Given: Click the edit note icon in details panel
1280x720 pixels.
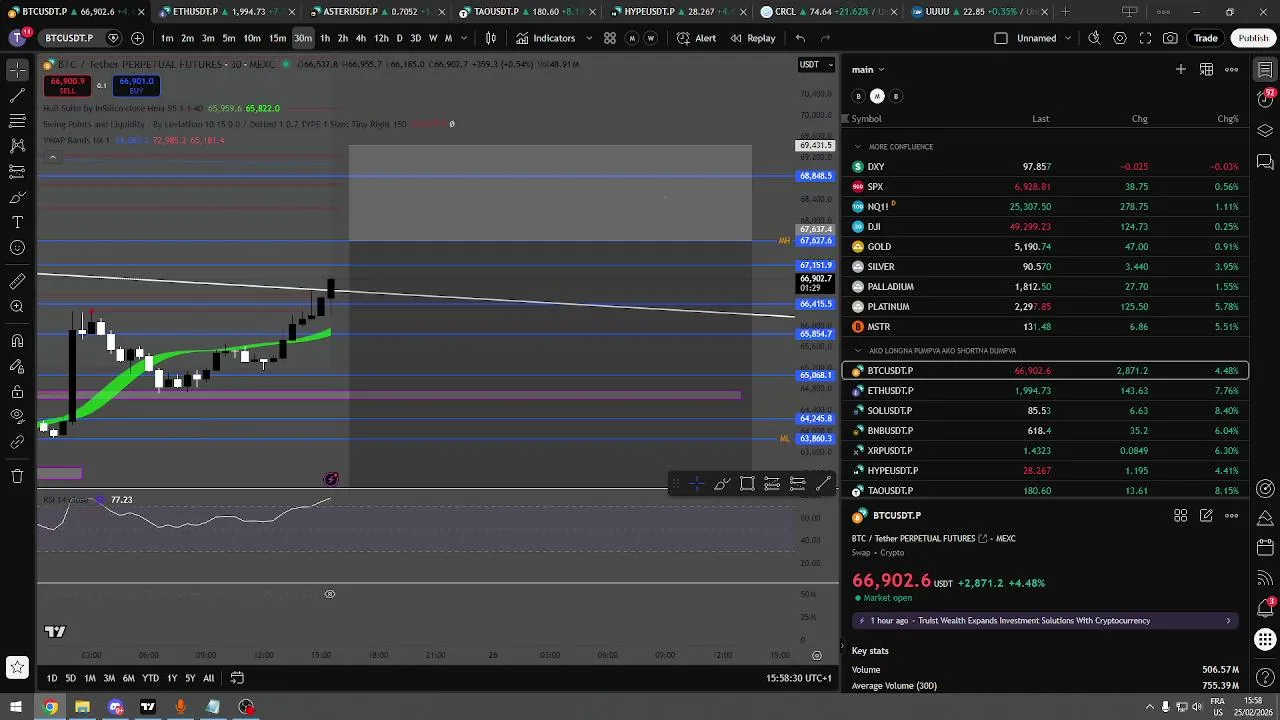Looking at the screenshot, I should click(x=1206, y=516).
